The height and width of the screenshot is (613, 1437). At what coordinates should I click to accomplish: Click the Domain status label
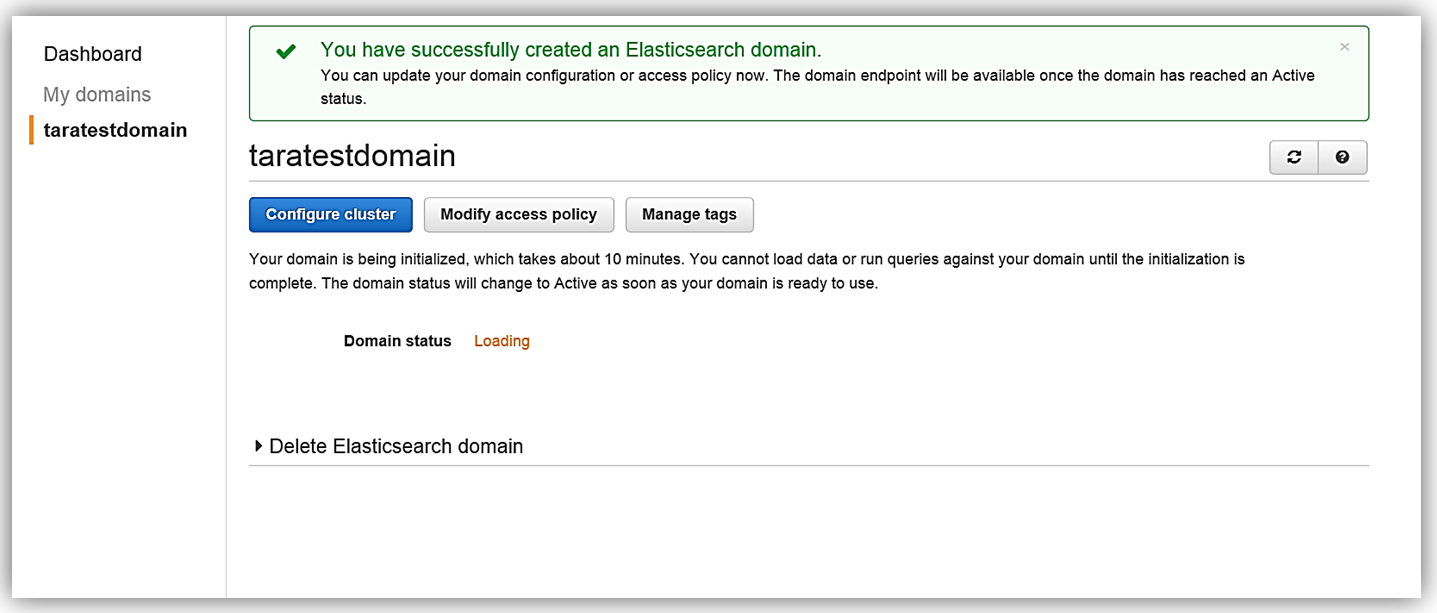point(397,341)
